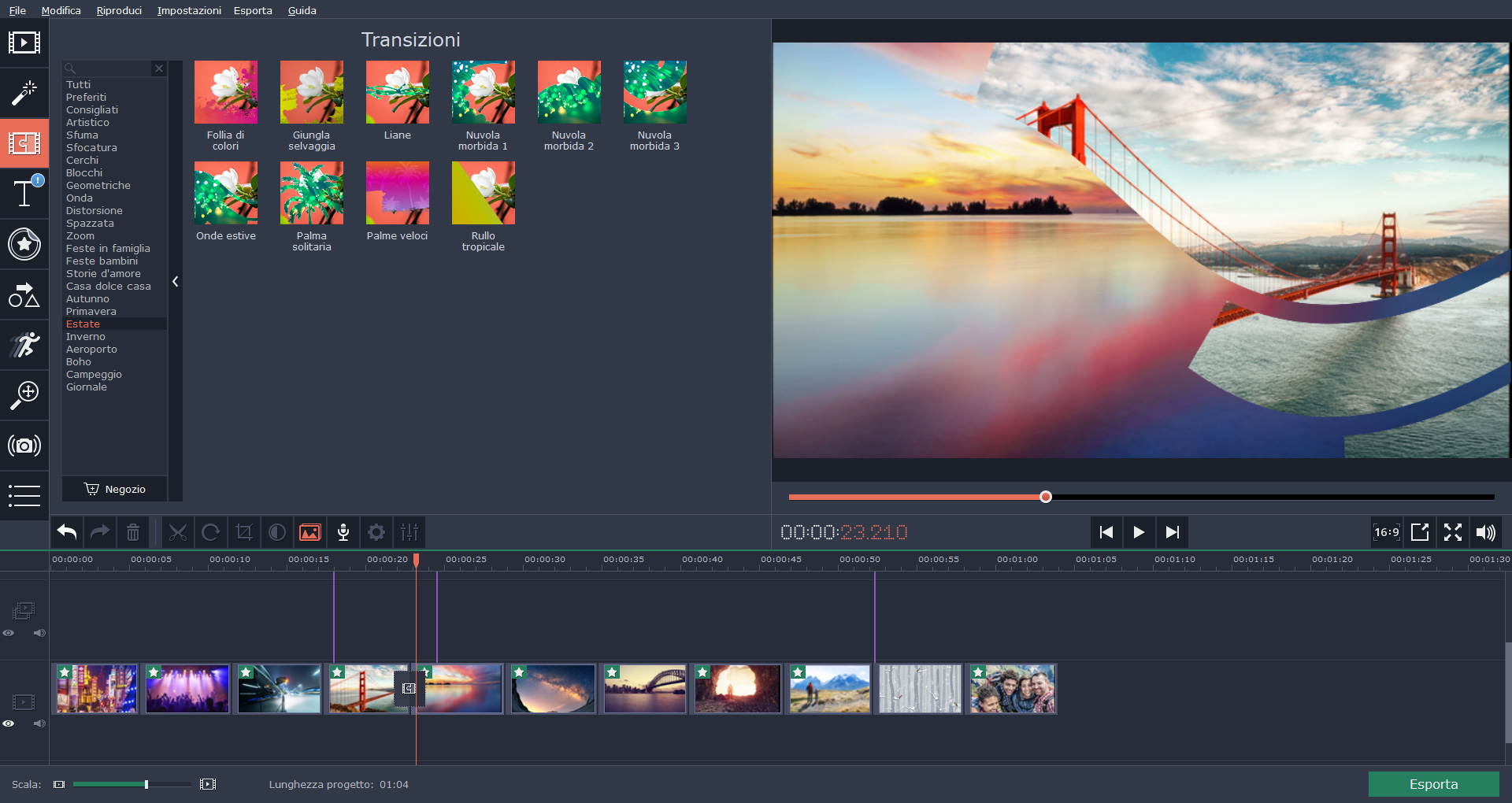Select the Inverno transitions category
This screenshot has height=803, width=1512.
pos(86,337)
